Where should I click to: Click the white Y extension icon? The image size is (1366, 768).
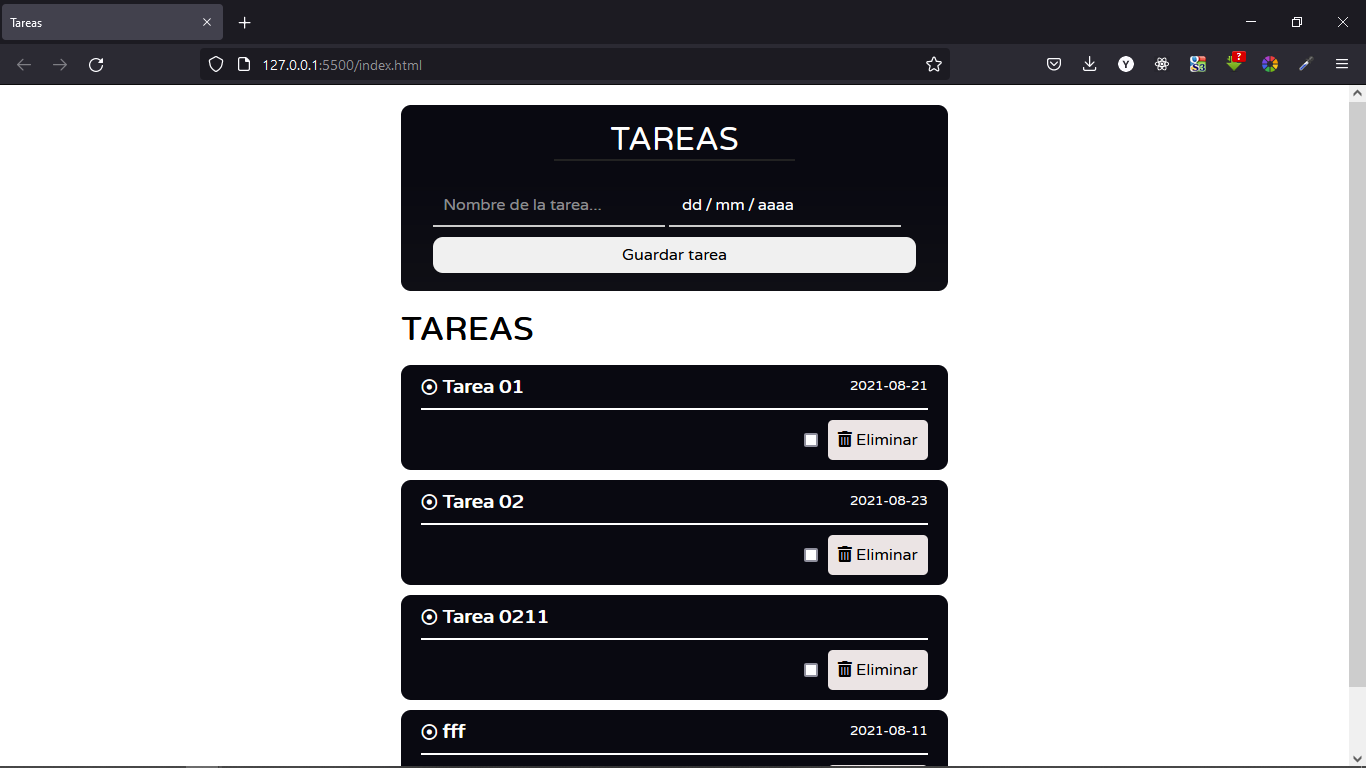[1126, 65]
